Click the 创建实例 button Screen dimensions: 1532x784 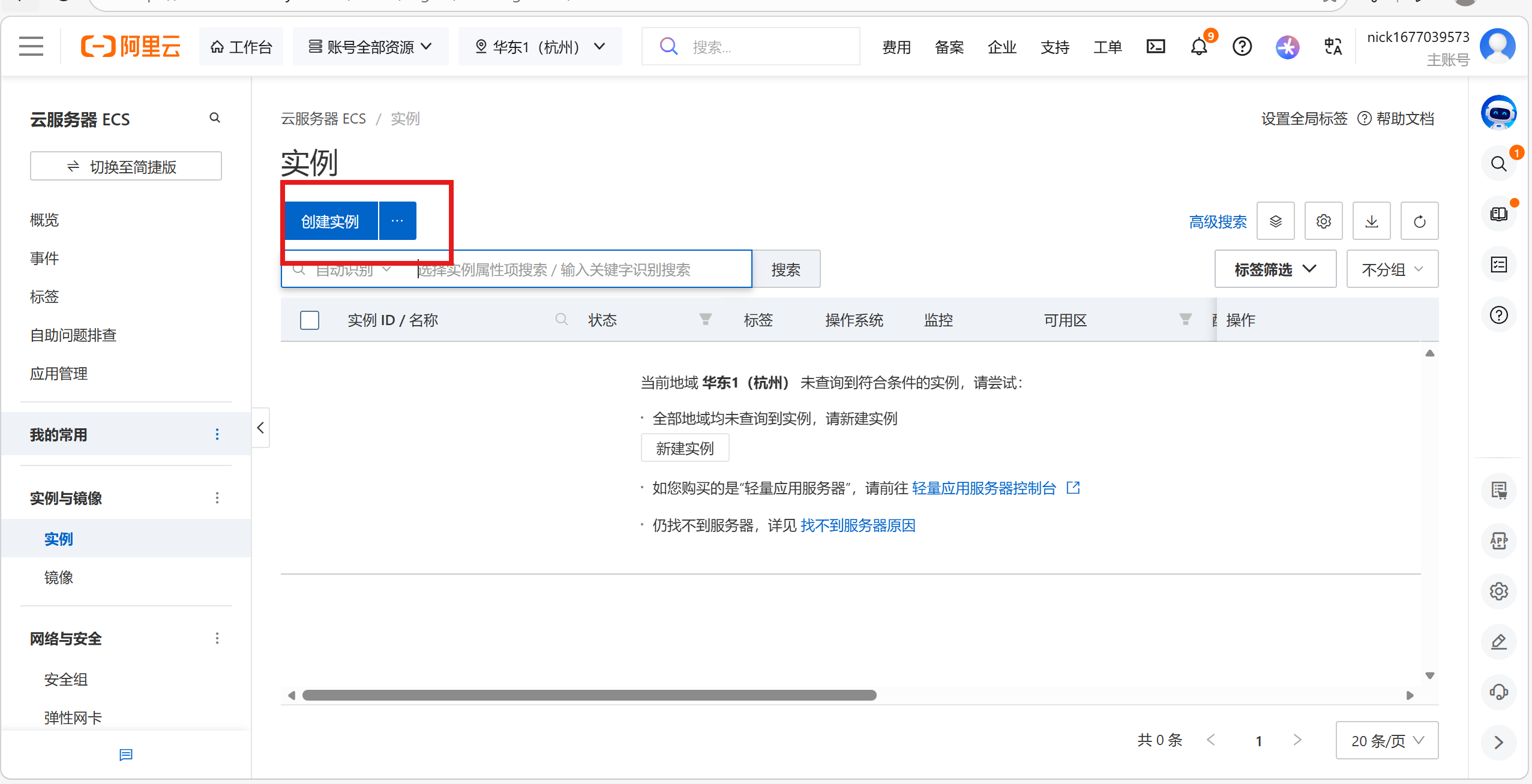coord(330,221)
